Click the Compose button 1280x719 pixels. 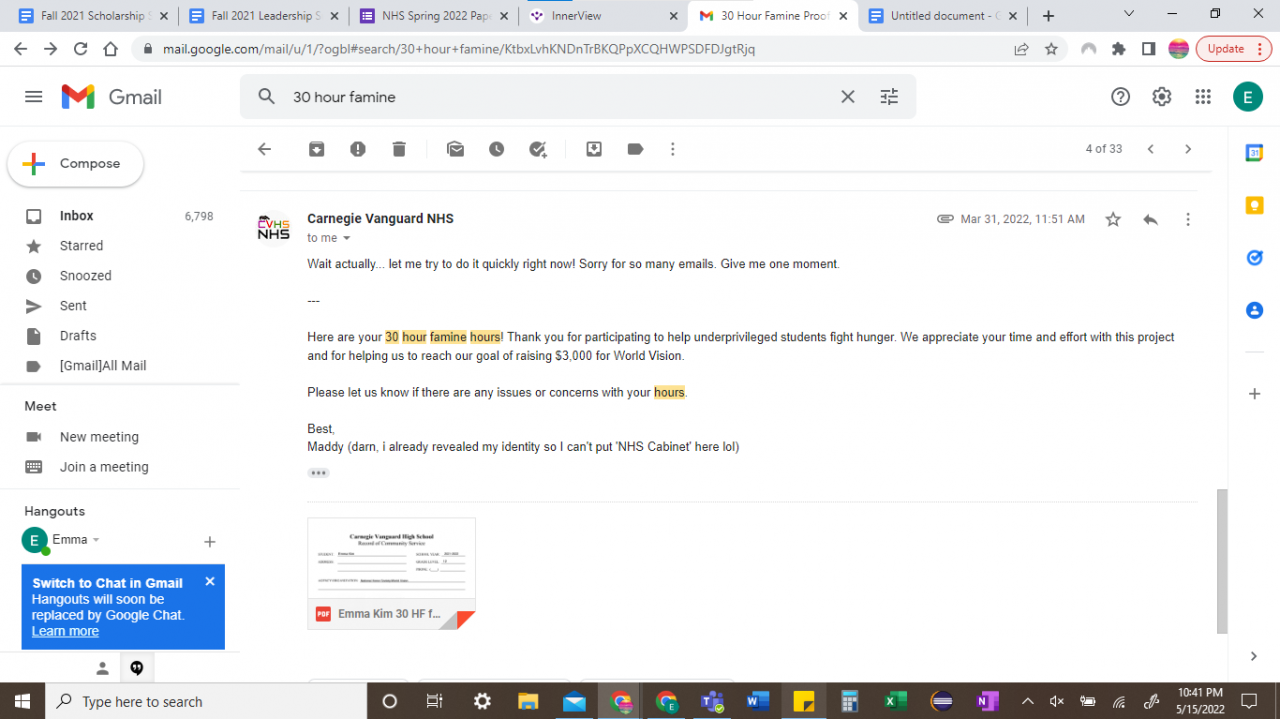(x=76, y=164)
